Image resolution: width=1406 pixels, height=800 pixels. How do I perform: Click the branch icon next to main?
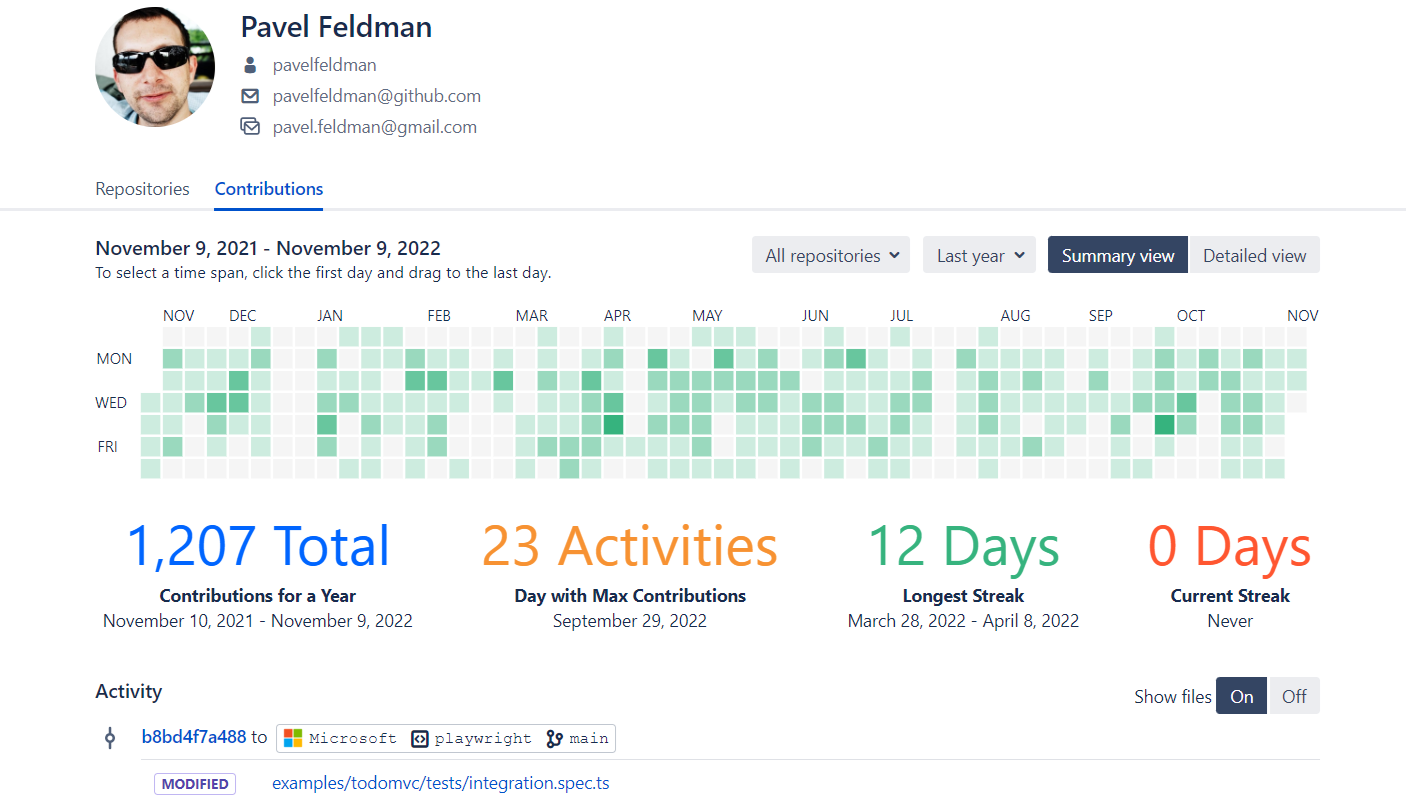click(555, 738)
